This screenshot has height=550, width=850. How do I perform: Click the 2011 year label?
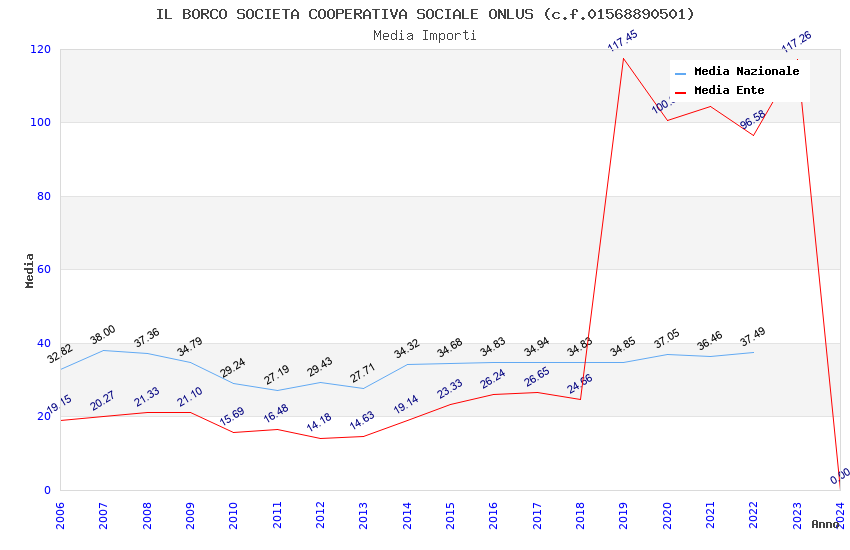click(x=277, y=515)
